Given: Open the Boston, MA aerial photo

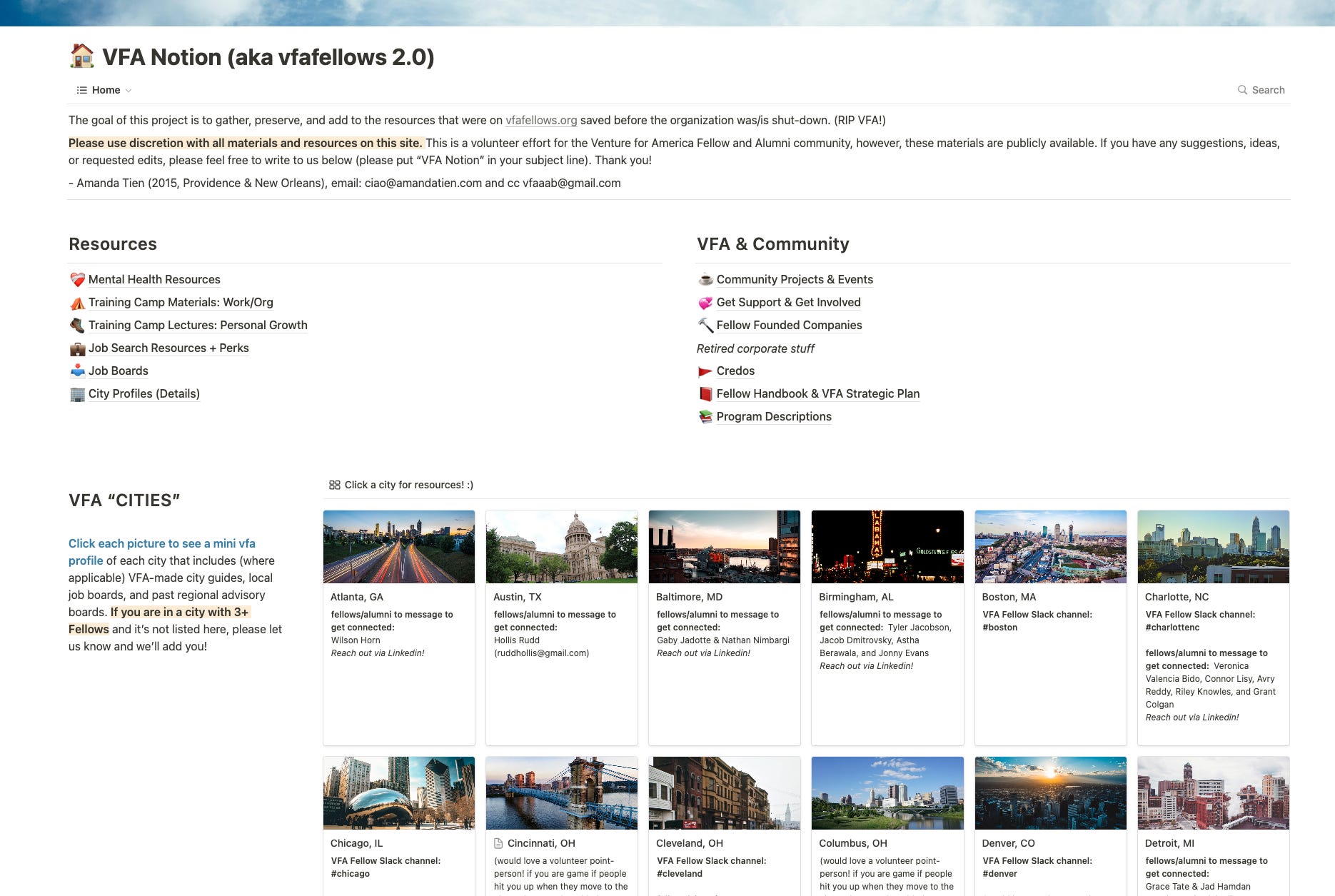Looking at the screenshot, I should (x=1051, y=547).
